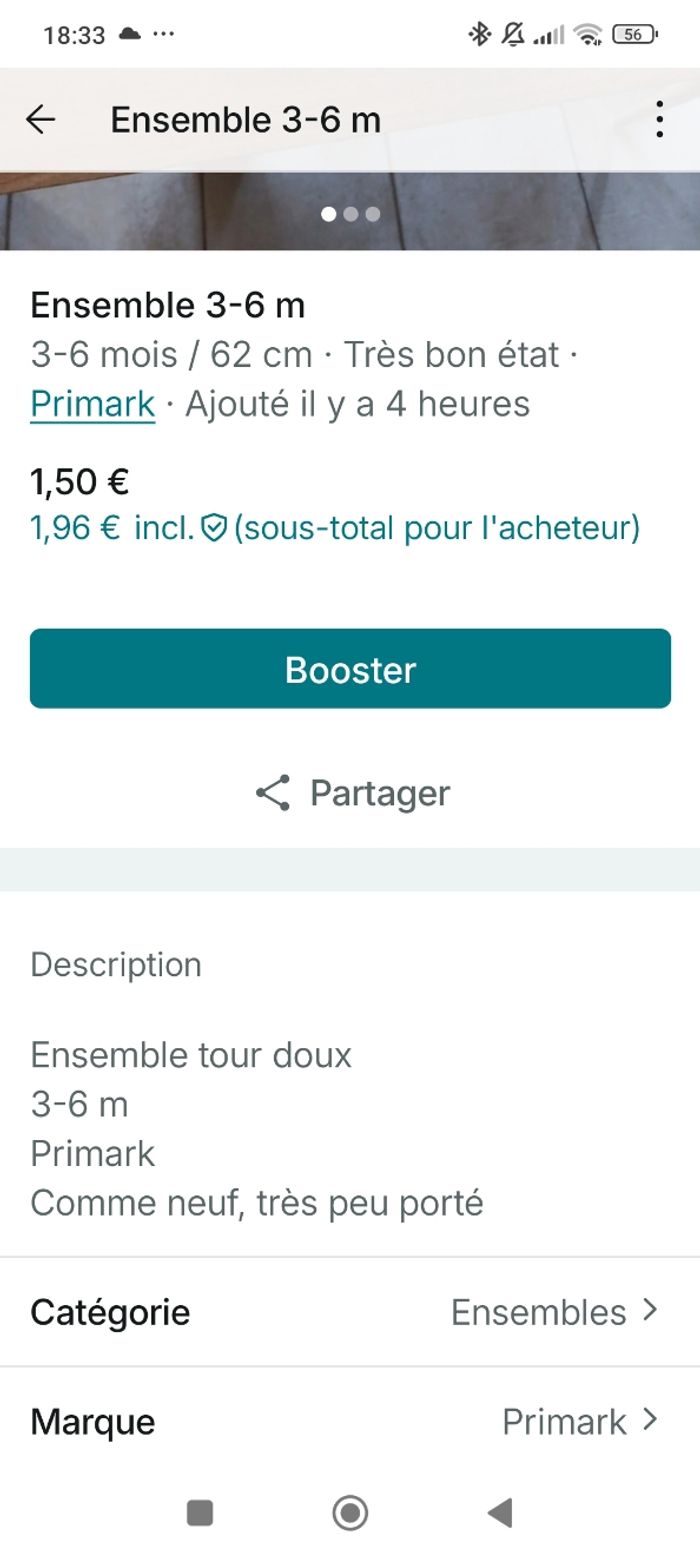This screenshot has width=700, height=1556.
Task: Tap the back arrow icon
Action: pyautogui.click(x=41, y=120)
